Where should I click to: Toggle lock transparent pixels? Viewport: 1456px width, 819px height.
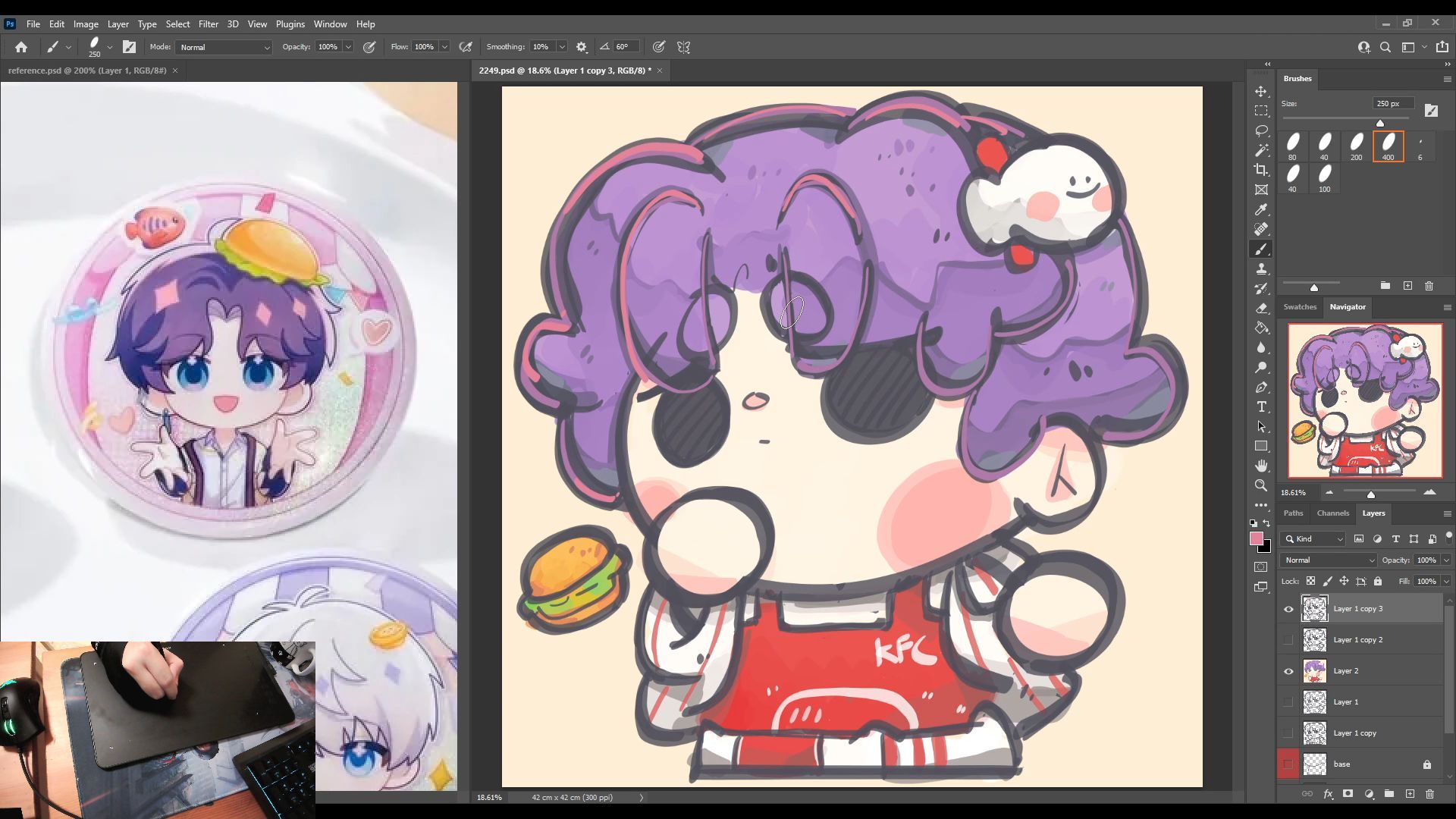click(1310, 582)
